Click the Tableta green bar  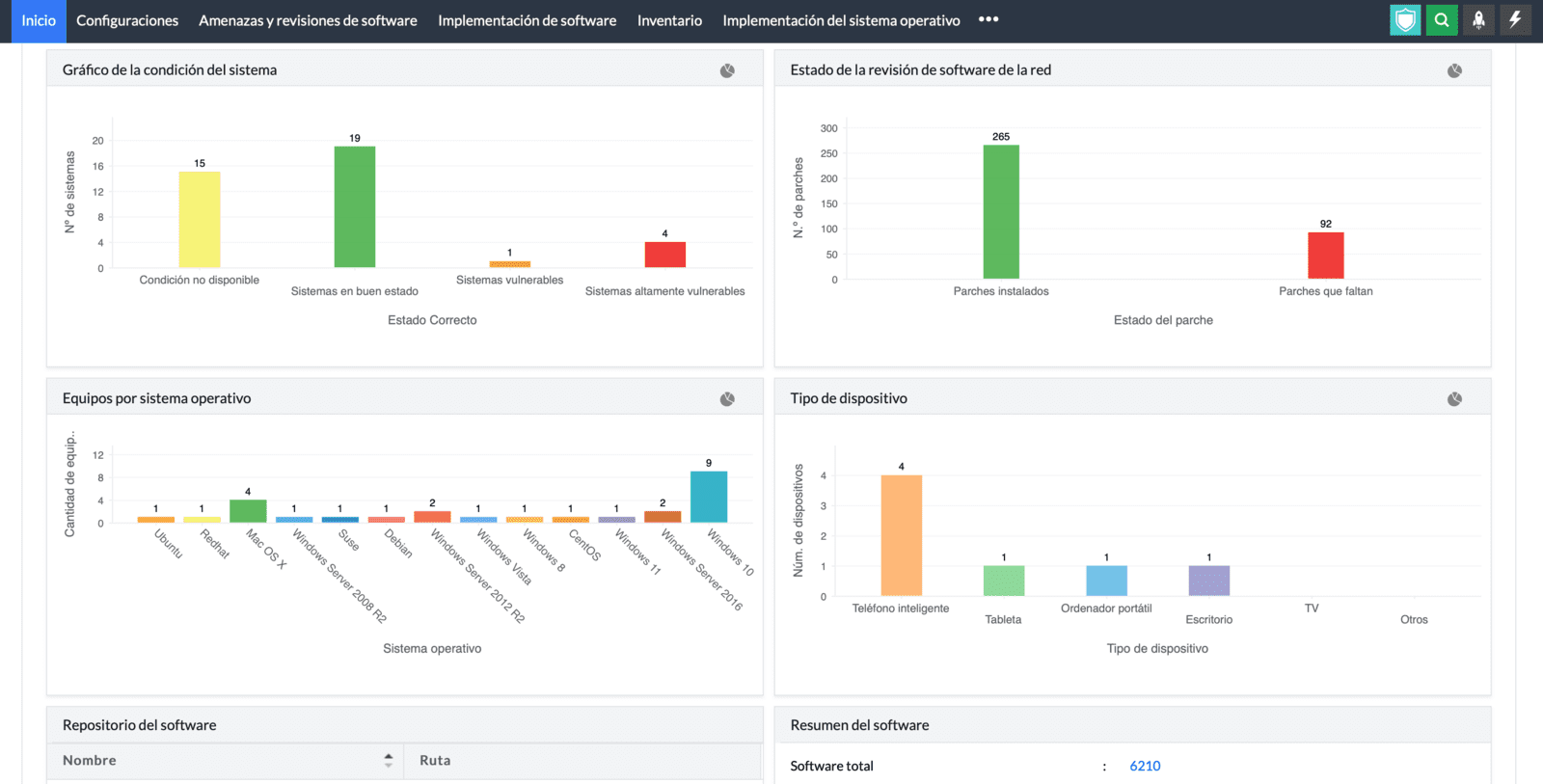1004,581
